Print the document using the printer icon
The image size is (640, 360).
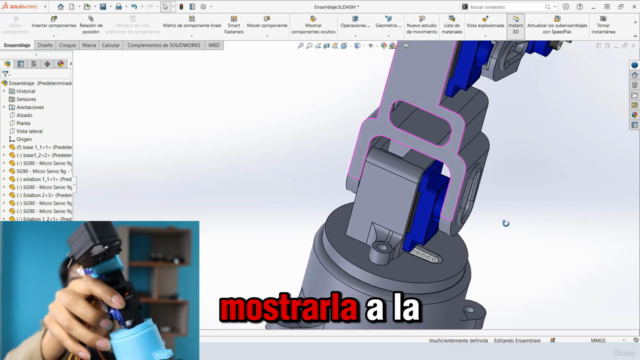[x=118, y=7]
